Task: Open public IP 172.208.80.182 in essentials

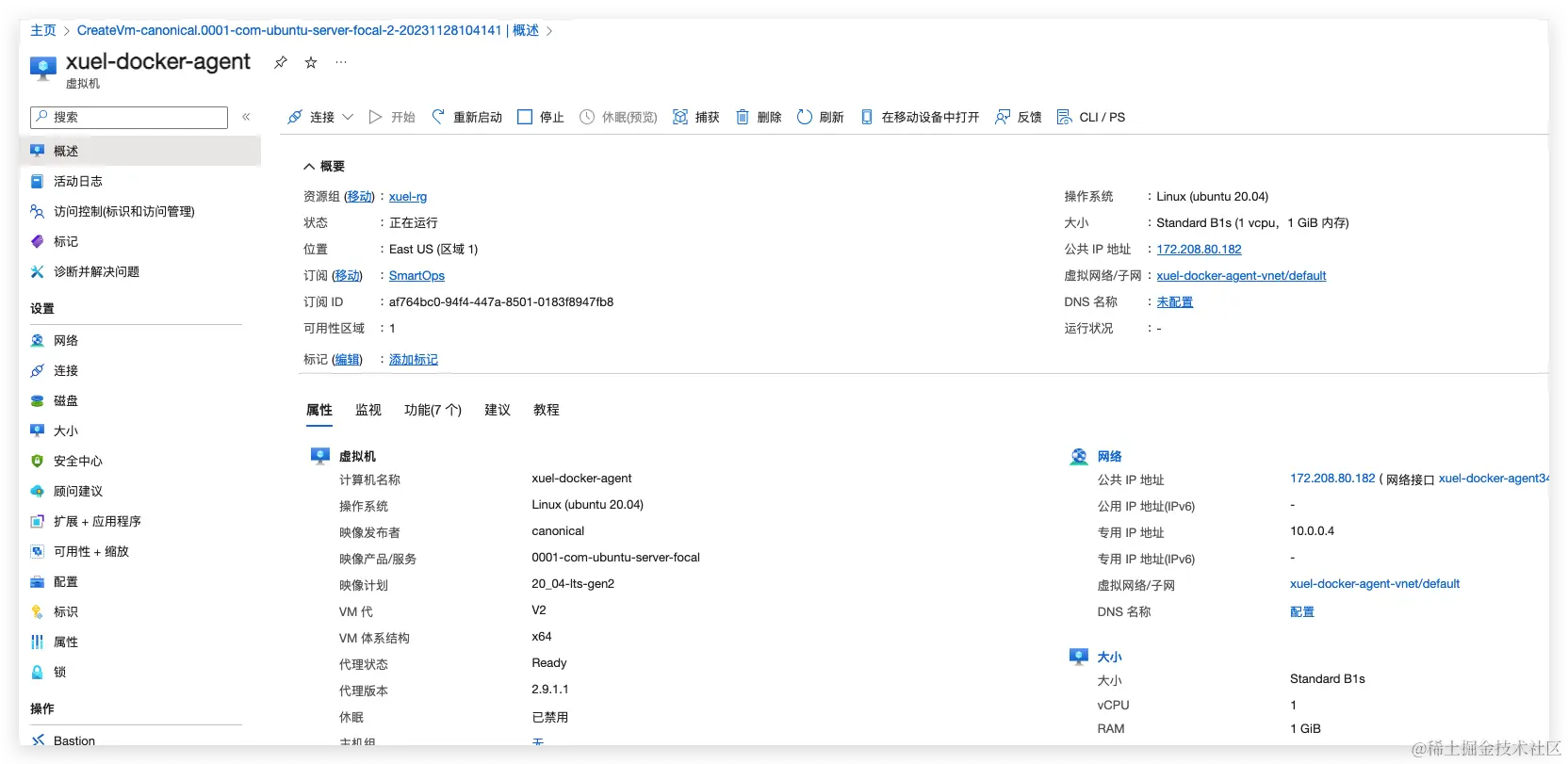Action: pos(1199,249)
